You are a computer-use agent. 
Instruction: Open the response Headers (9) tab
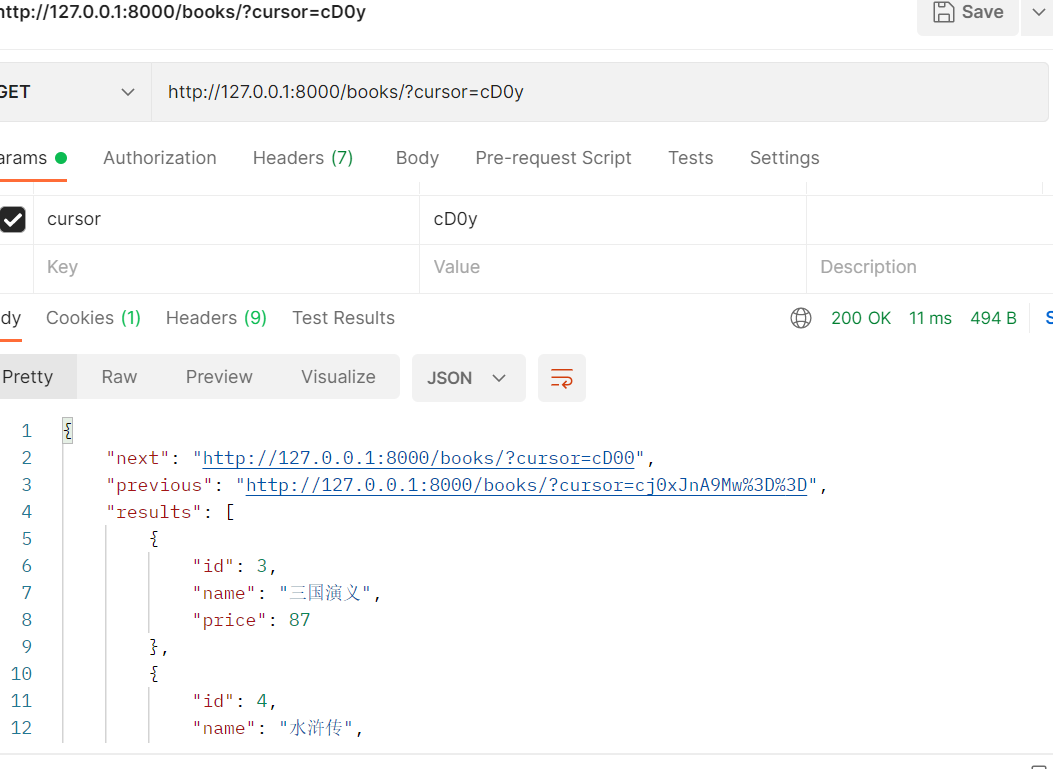coord(216,318)
